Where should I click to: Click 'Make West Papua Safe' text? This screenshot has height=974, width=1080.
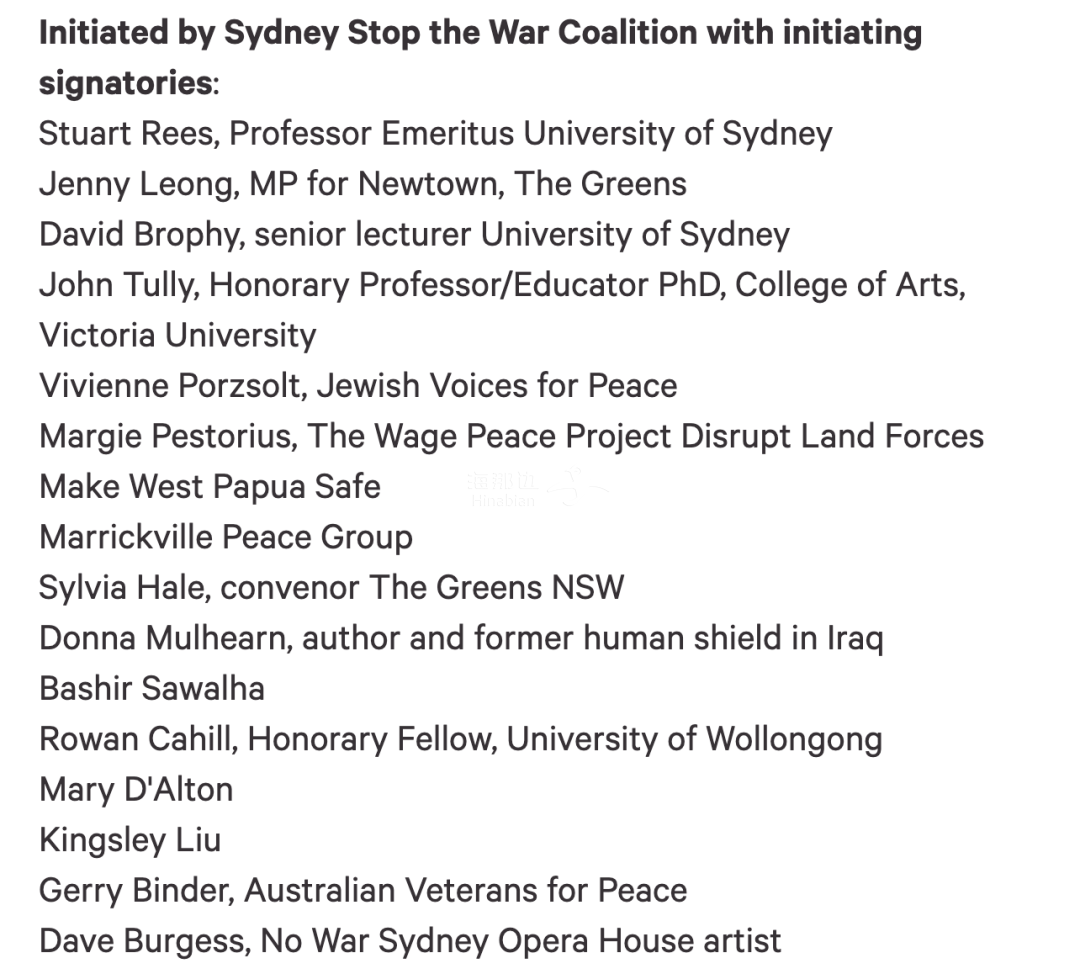coord(210,486)
